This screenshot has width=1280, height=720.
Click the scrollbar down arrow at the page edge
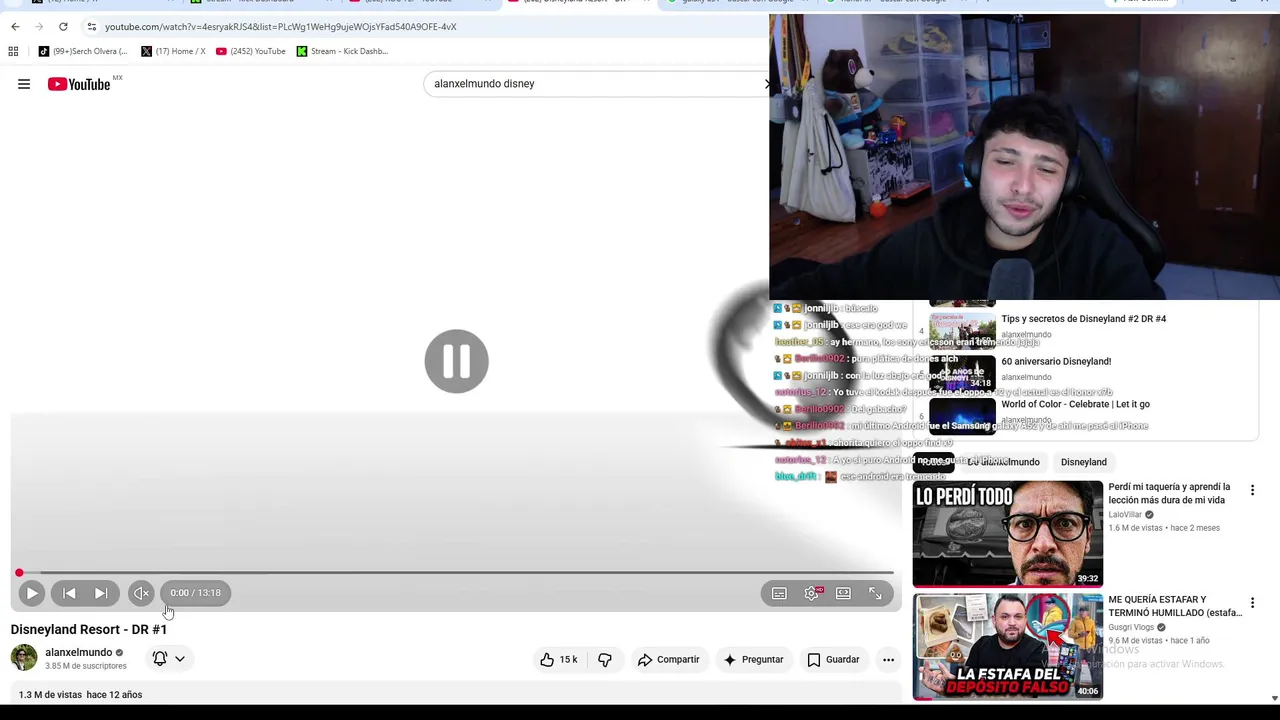pyautogui.click(x=1274, y=698)
